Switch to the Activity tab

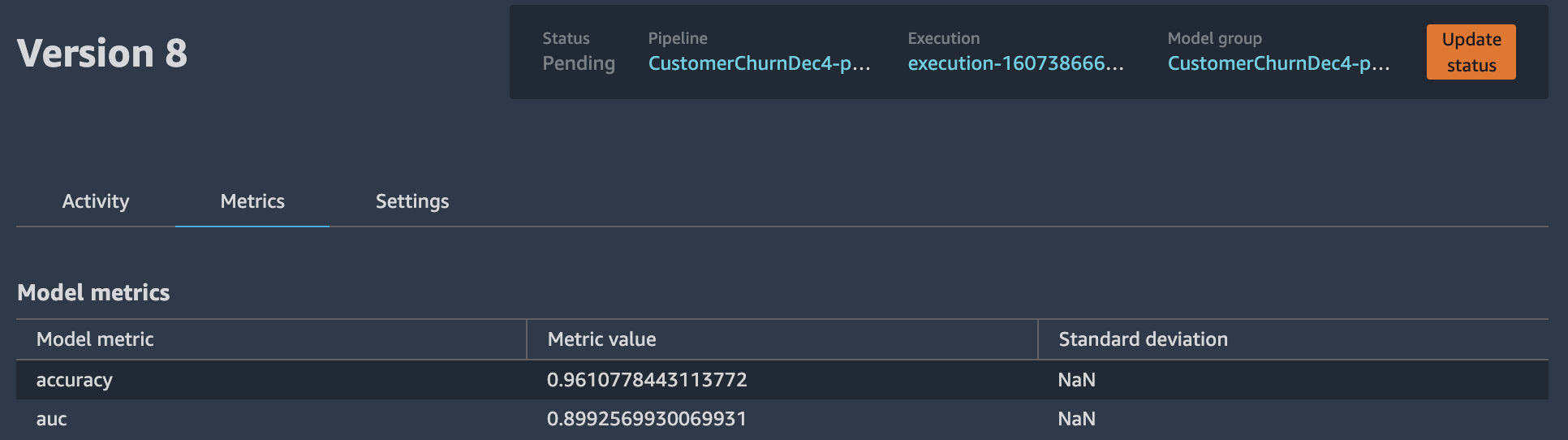[x=96, y=201]
